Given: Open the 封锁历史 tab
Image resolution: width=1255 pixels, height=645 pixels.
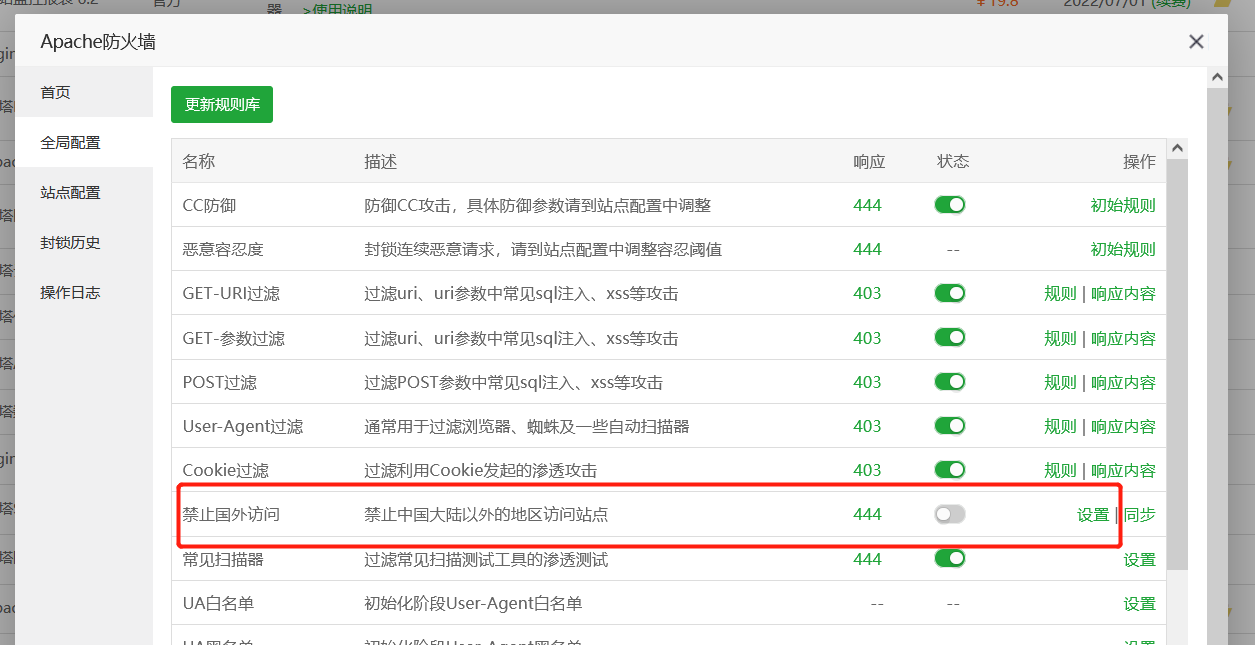Looking at the screenshot, I should (84, 242).
